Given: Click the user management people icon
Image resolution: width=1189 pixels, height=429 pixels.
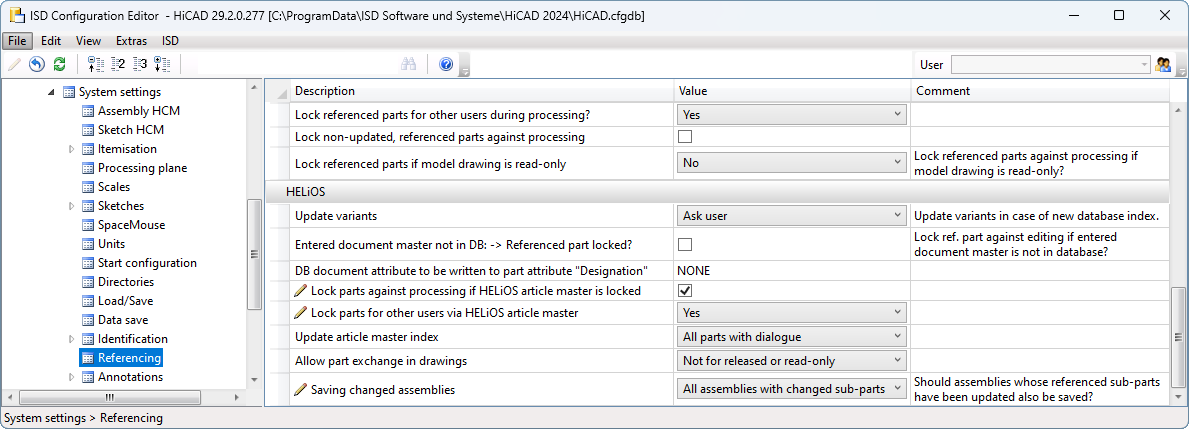Looking at the screenshot, I should [1162, 64].
